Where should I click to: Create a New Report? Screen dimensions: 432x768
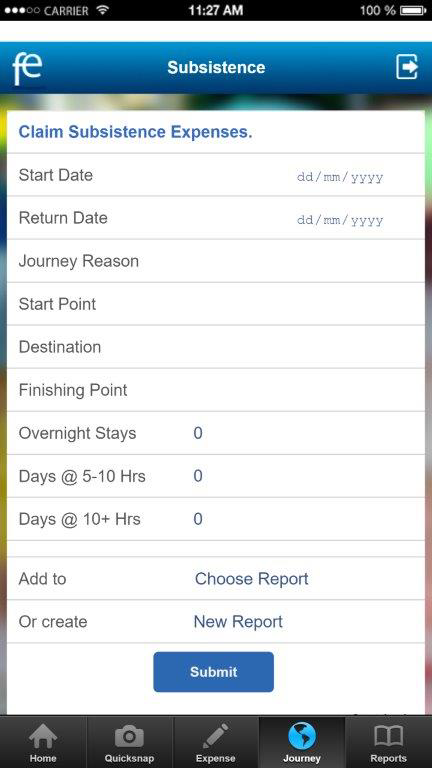(x=238, y=622)
